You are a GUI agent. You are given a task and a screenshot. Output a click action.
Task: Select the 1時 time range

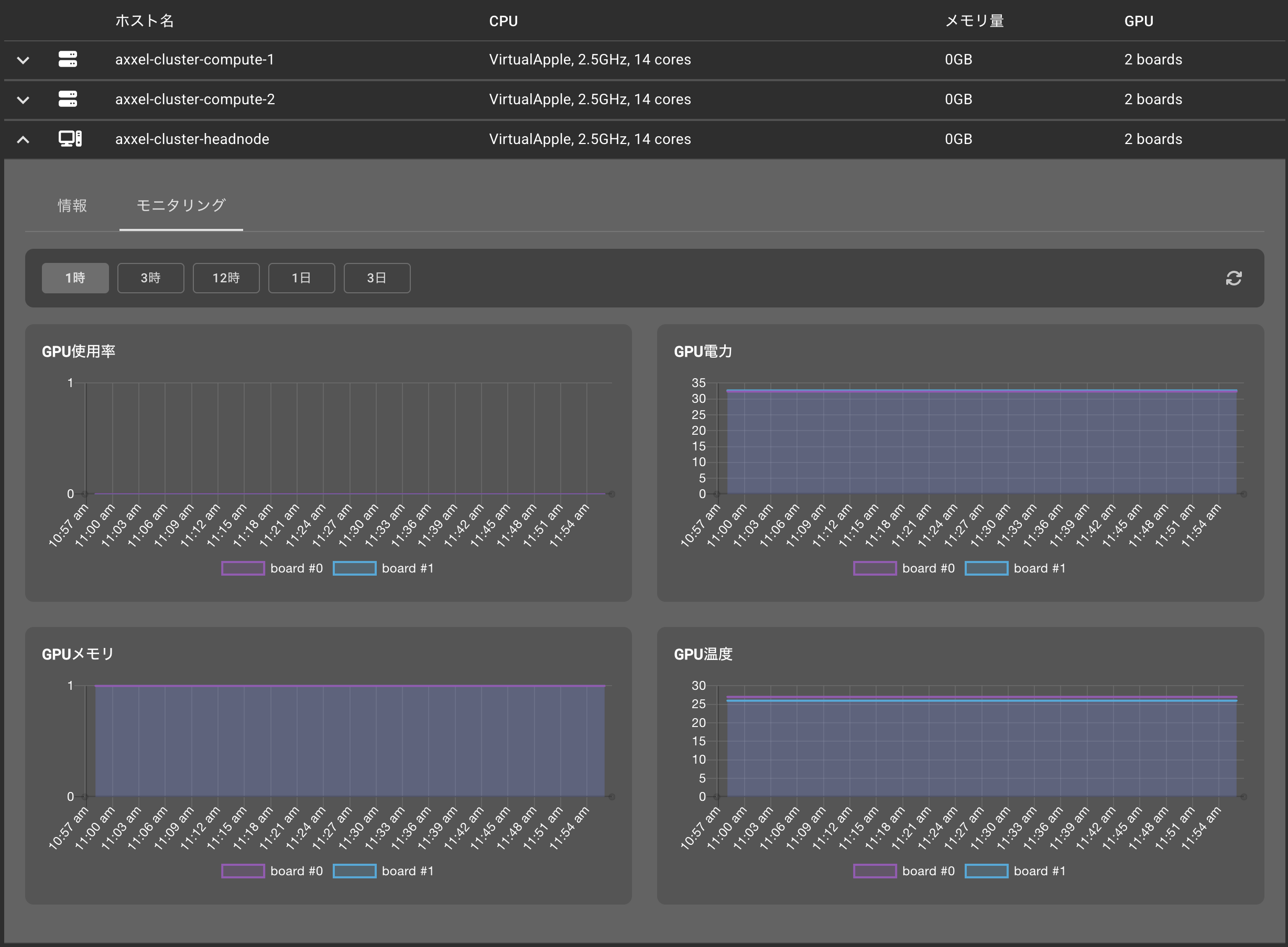pos(75,278)
